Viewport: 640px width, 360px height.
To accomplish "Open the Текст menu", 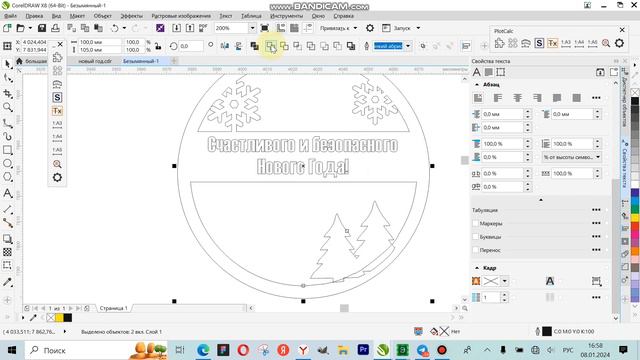I will tap(226, 16).
